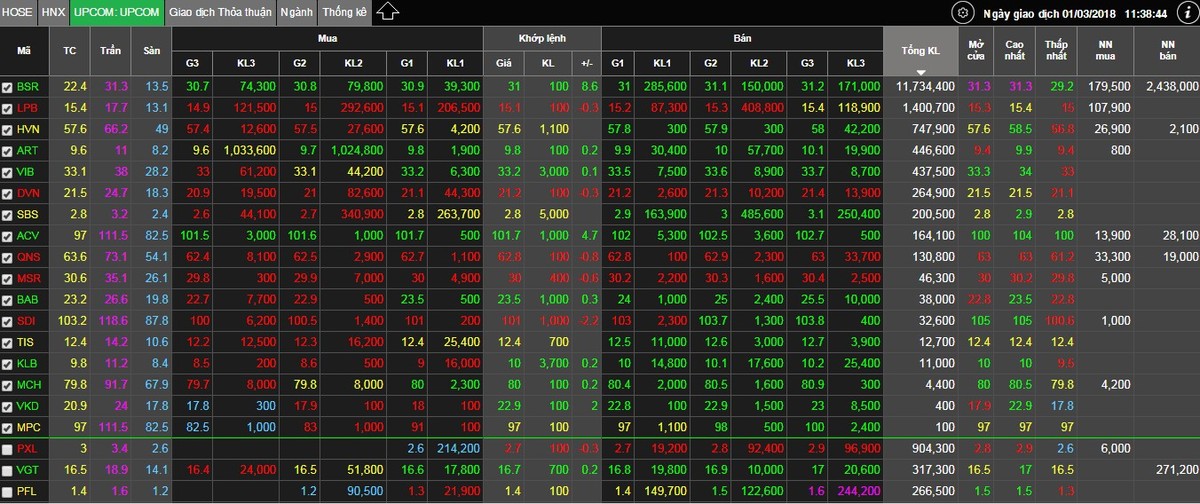Click the NN mua column header
This screenshot has height=504, width=1200.
click(x=1105, y=50)
